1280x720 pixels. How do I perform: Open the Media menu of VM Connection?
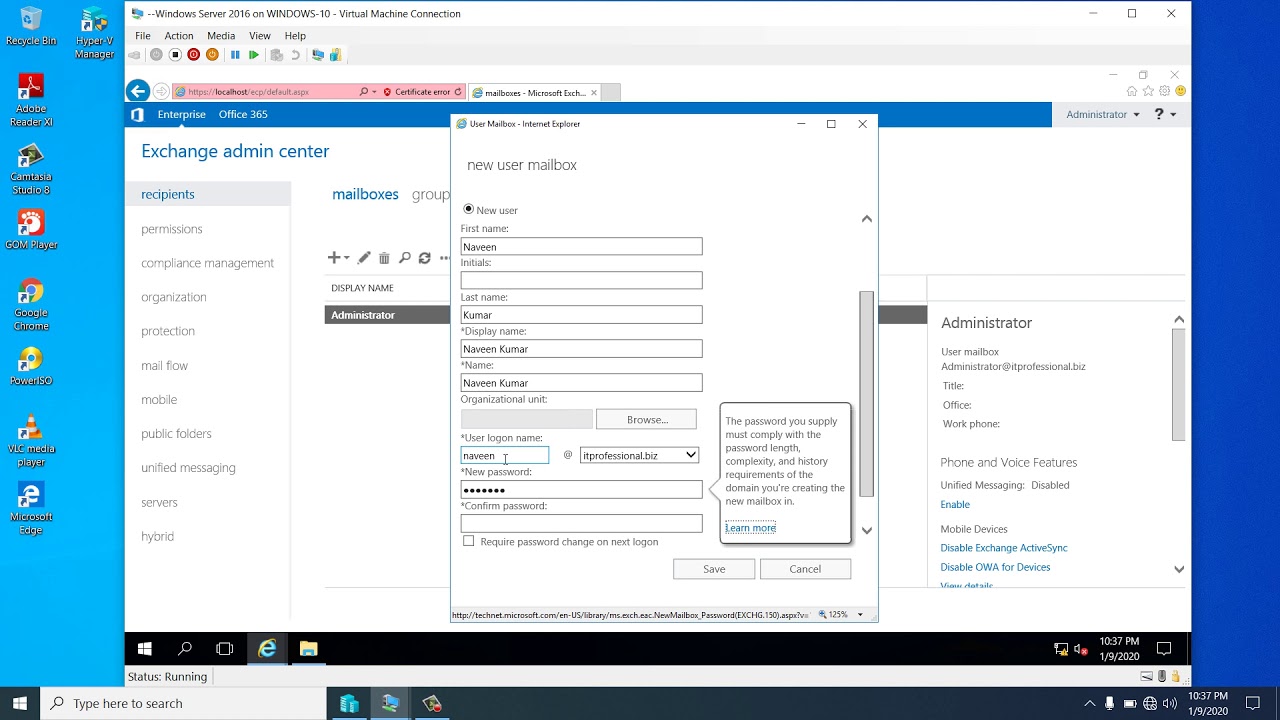[221, 36]
